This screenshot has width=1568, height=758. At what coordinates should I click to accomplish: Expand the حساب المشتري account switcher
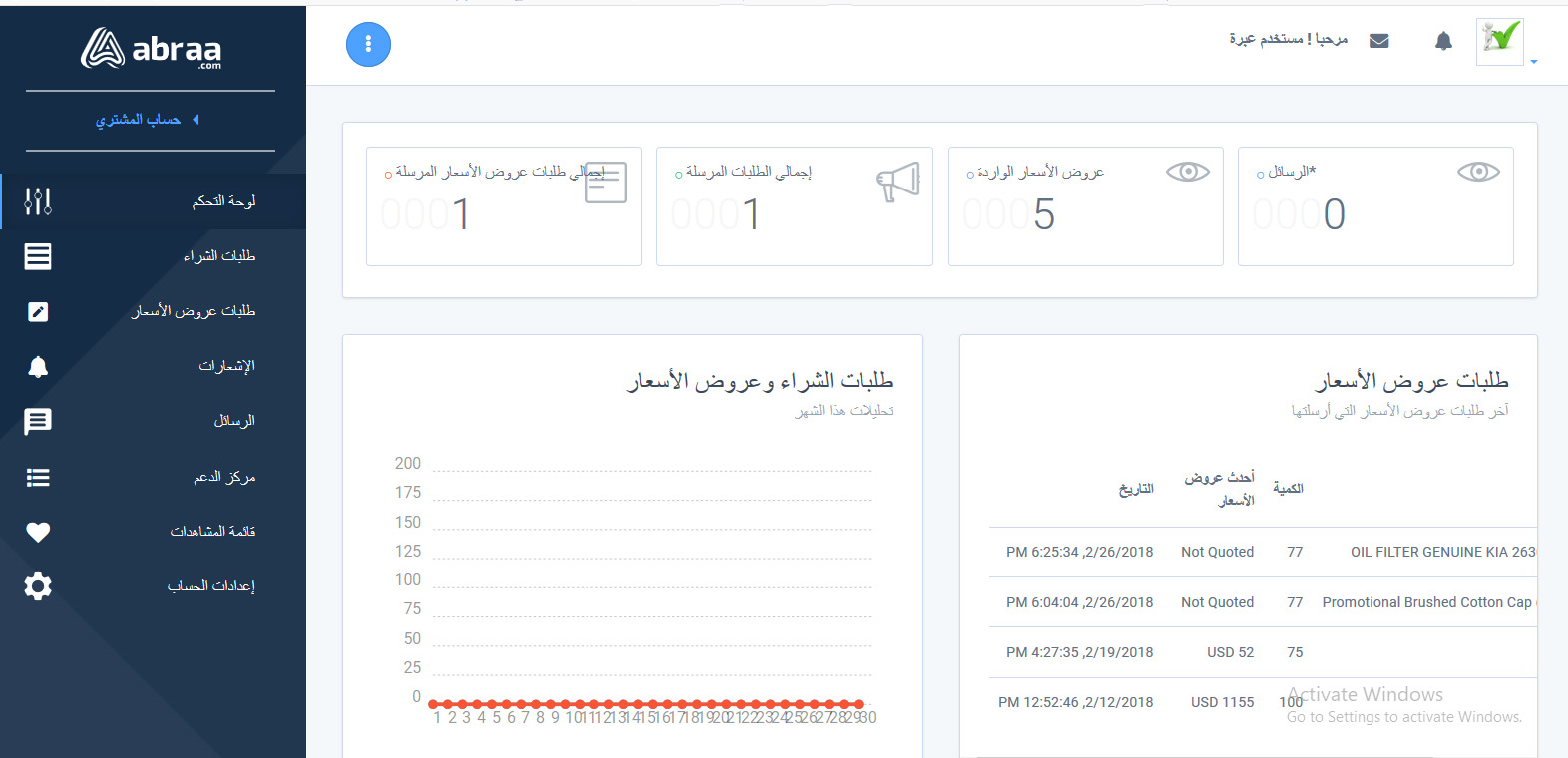click(x=147, y=120)
